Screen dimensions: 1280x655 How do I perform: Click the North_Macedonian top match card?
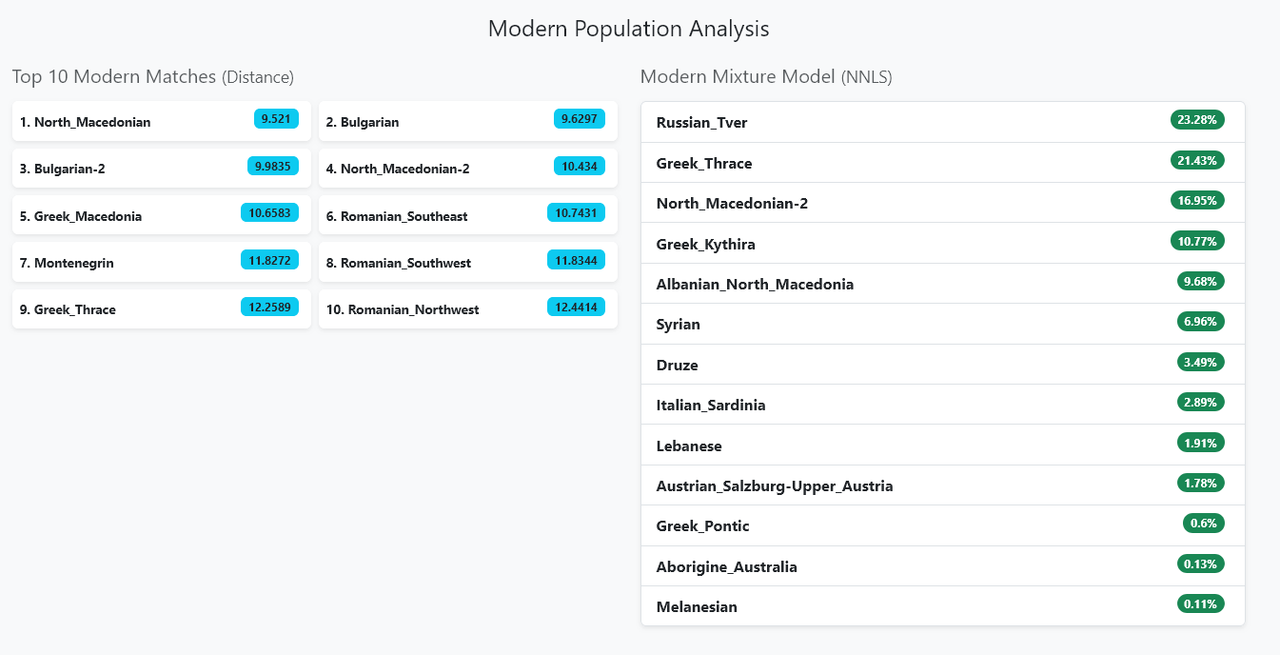(x=161, y=122)
